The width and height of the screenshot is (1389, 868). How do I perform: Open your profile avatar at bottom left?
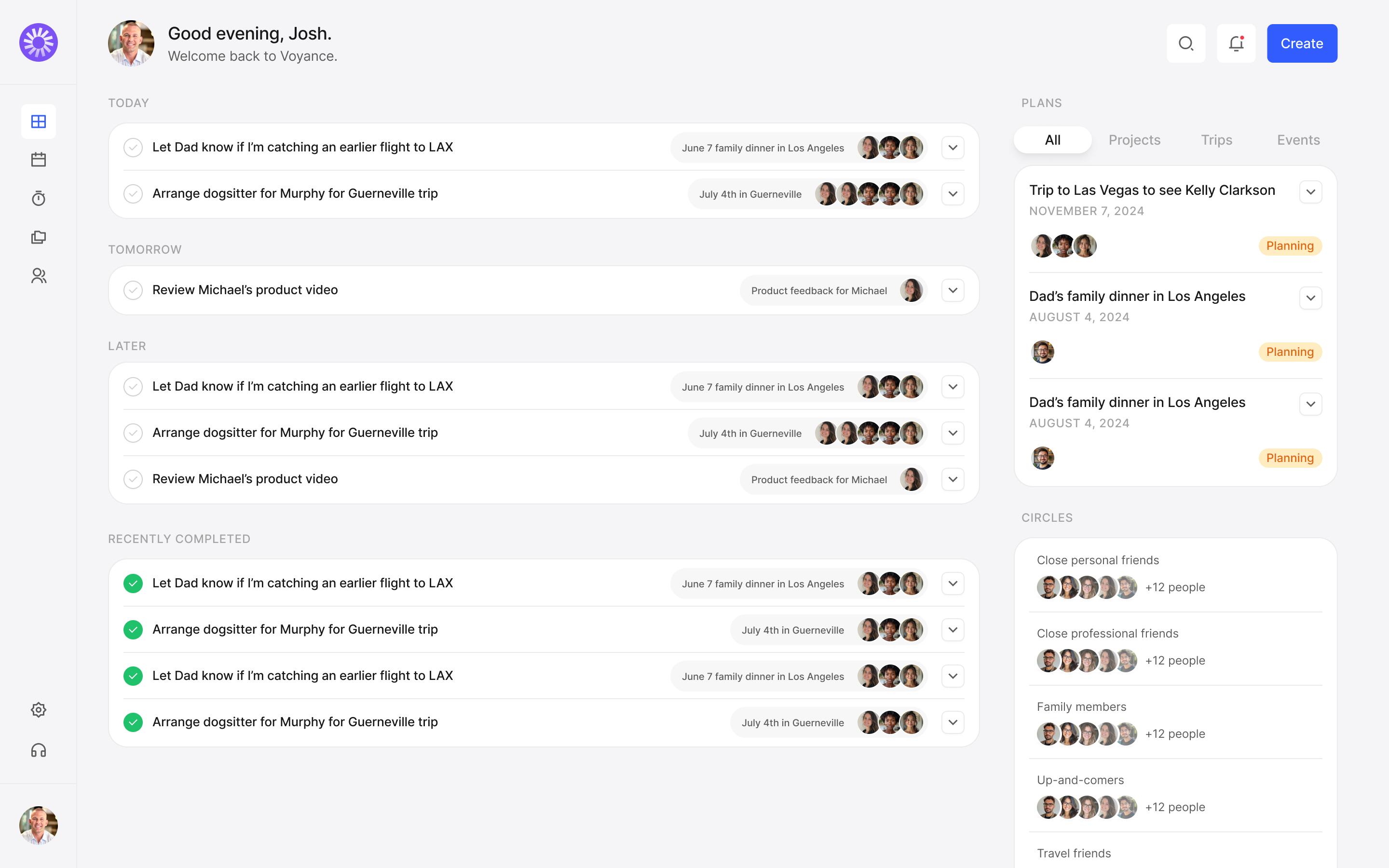pos(38,825)
